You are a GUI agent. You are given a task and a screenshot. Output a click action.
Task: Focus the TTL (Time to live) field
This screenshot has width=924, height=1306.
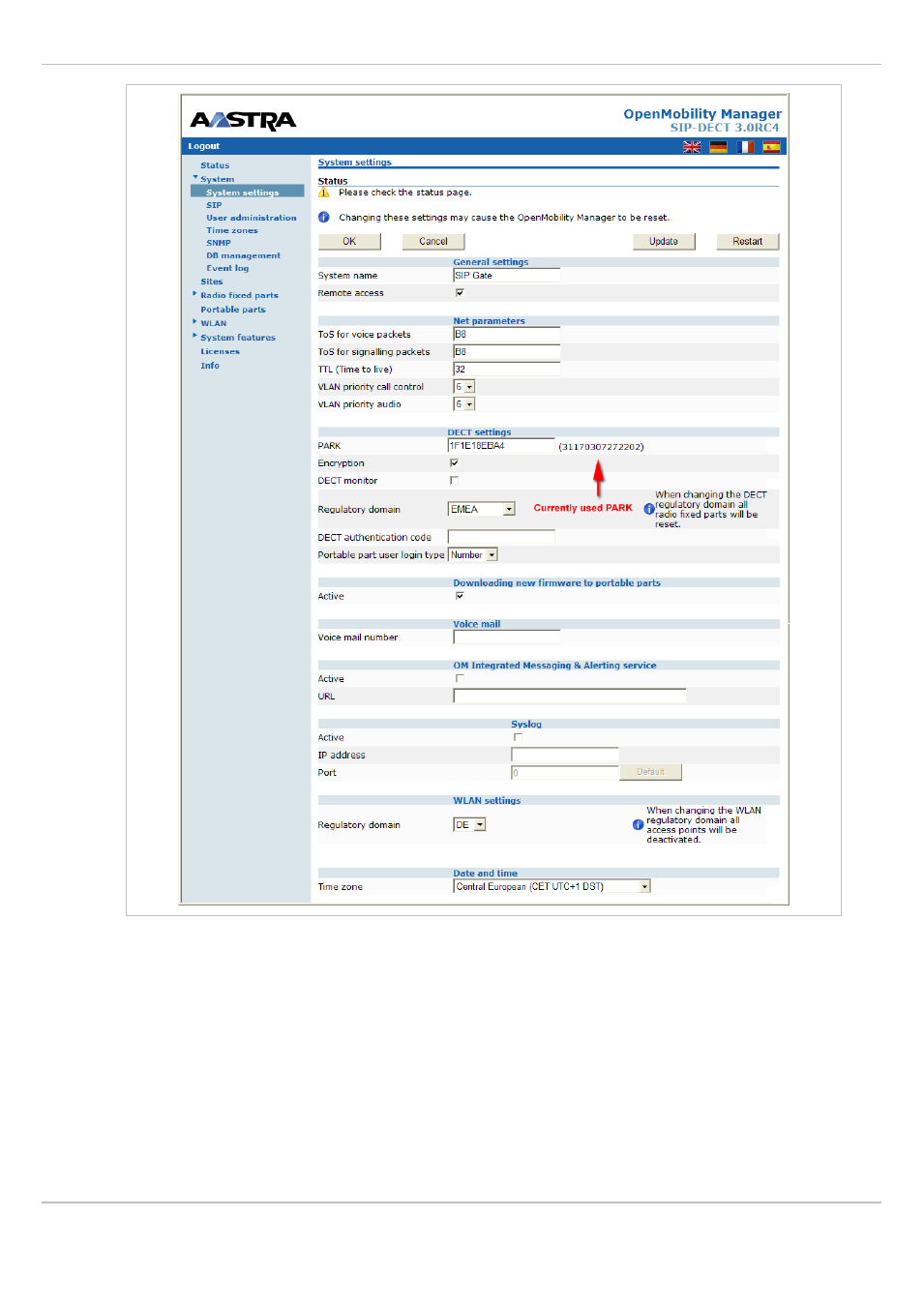point(507,370)
